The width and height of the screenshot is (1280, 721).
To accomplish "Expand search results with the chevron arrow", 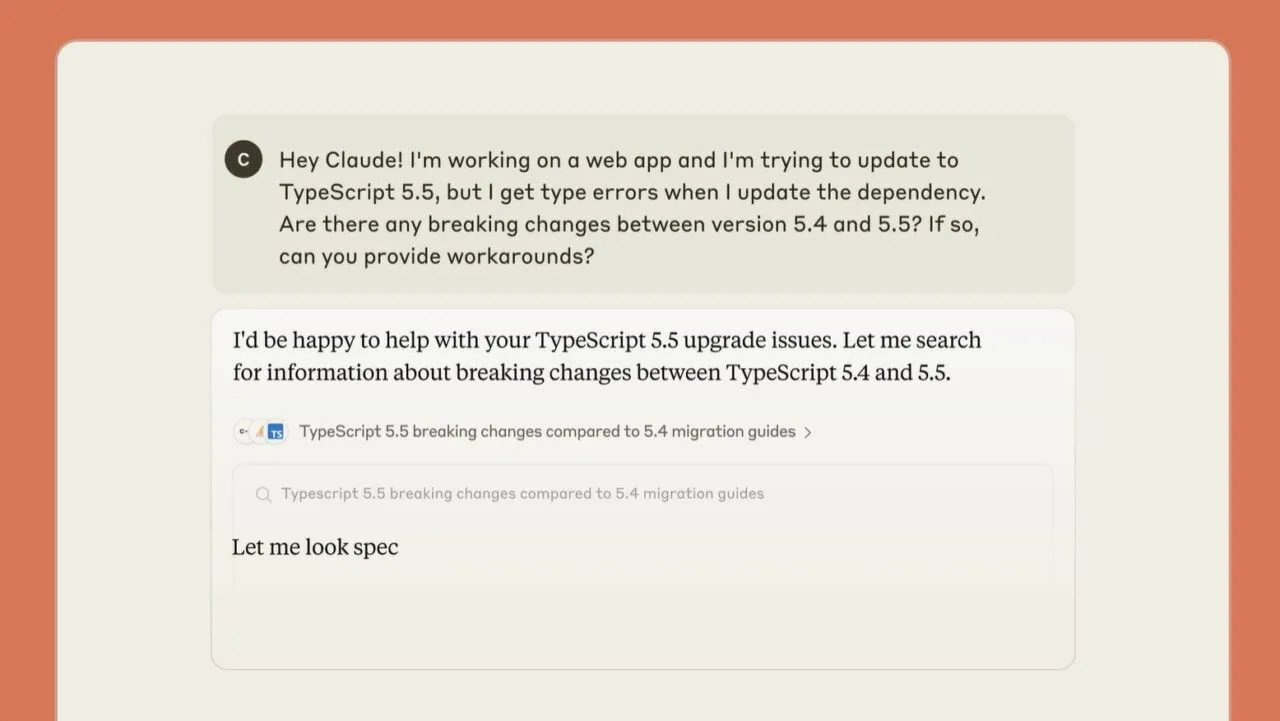I will 808,433.
